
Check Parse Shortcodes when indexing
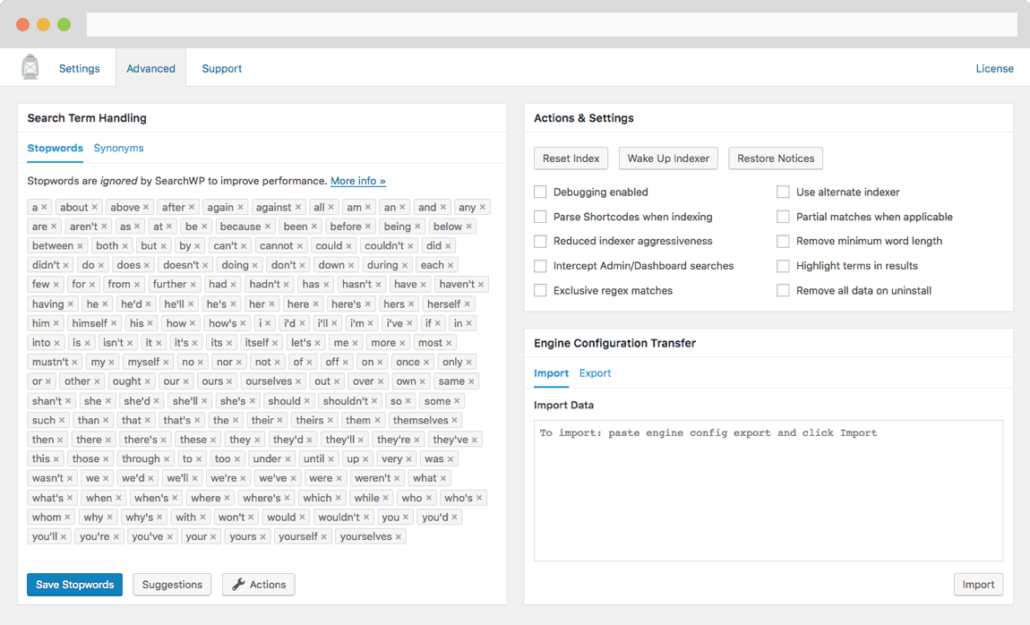(x=540, y=217)
